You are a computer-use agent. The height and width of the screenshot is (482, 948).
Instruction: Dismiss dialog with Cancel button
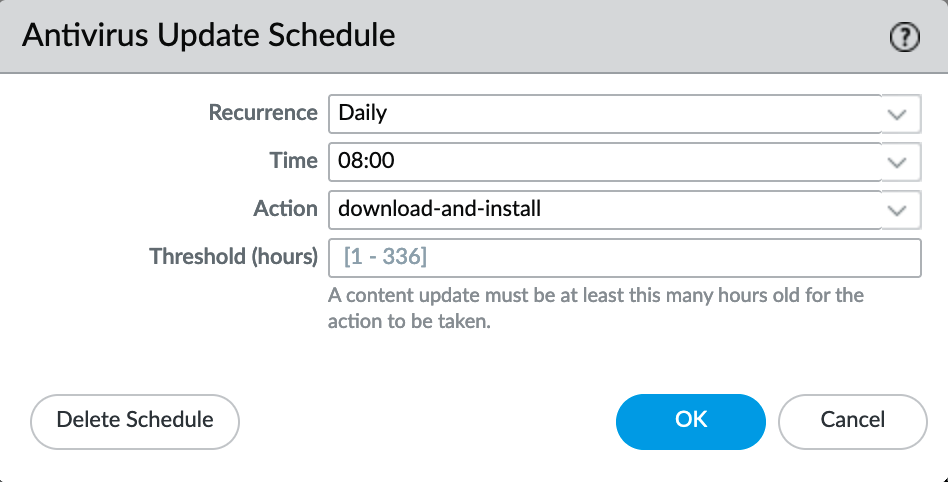pos(852,420)
